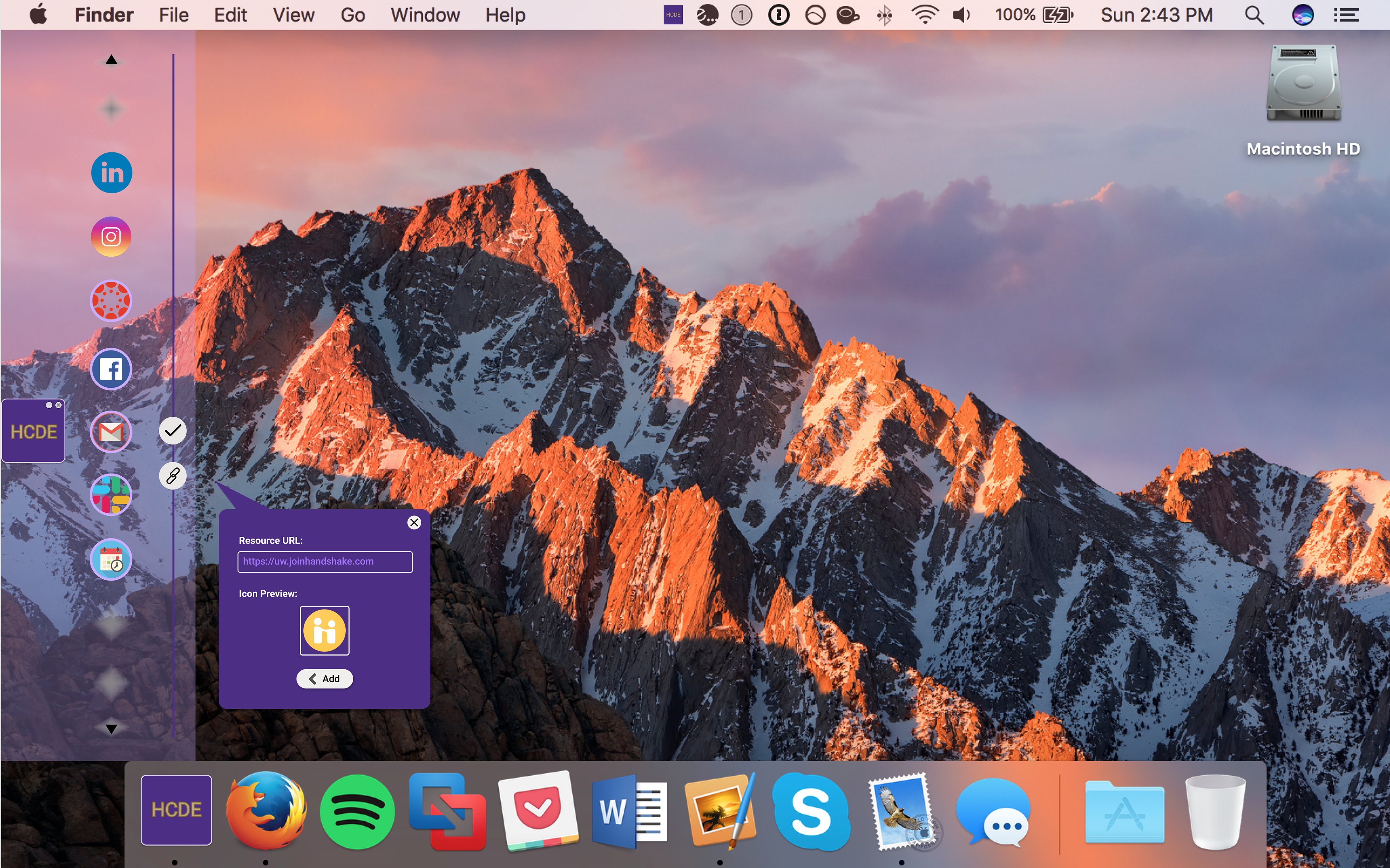This screenshot has height=868, width=1390.
Task: Toggle Bluetooth from the menu bar
Action: pos(884,15)
